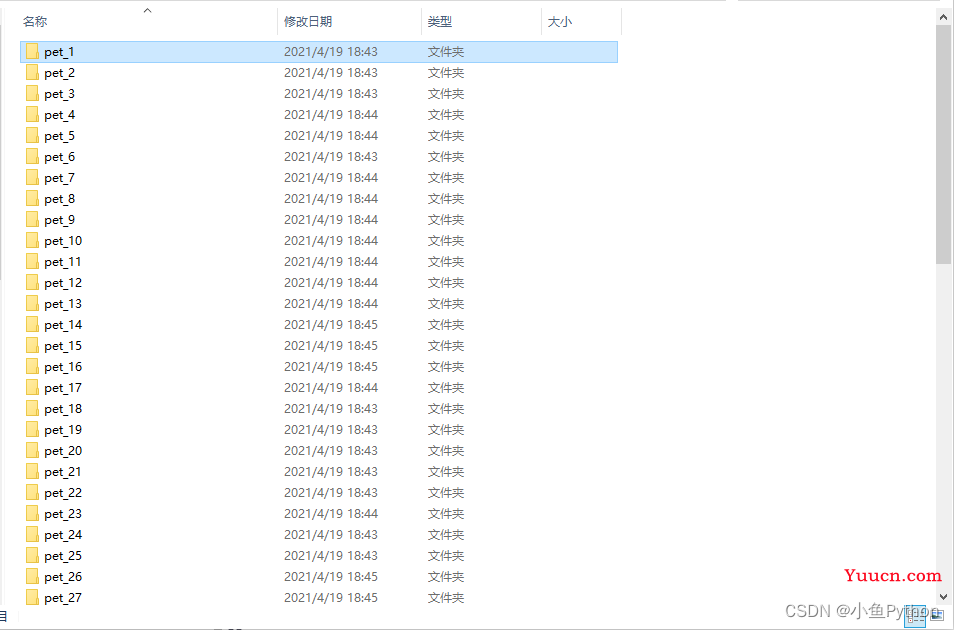Viewport: 954px width, 630px height.
Task: Switch to details view icon in status bar
Action: (x=915, y=615)
